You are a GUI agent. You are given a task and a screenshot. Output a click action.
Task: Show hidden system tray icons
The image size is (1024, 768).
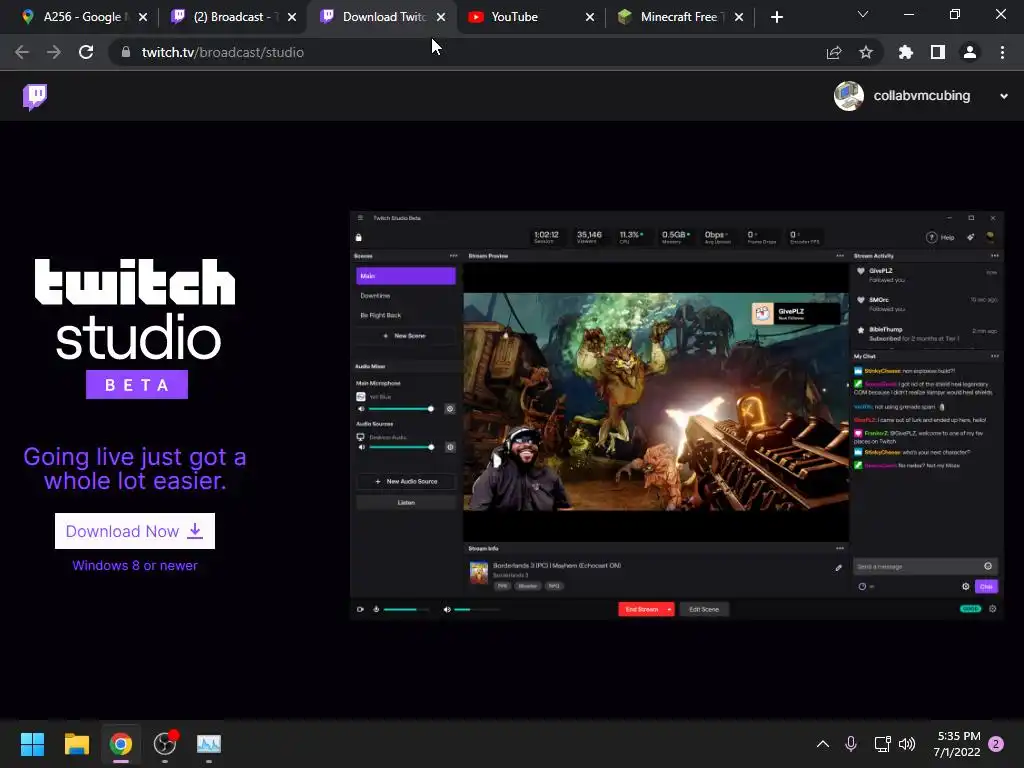[x=823, y=744]
